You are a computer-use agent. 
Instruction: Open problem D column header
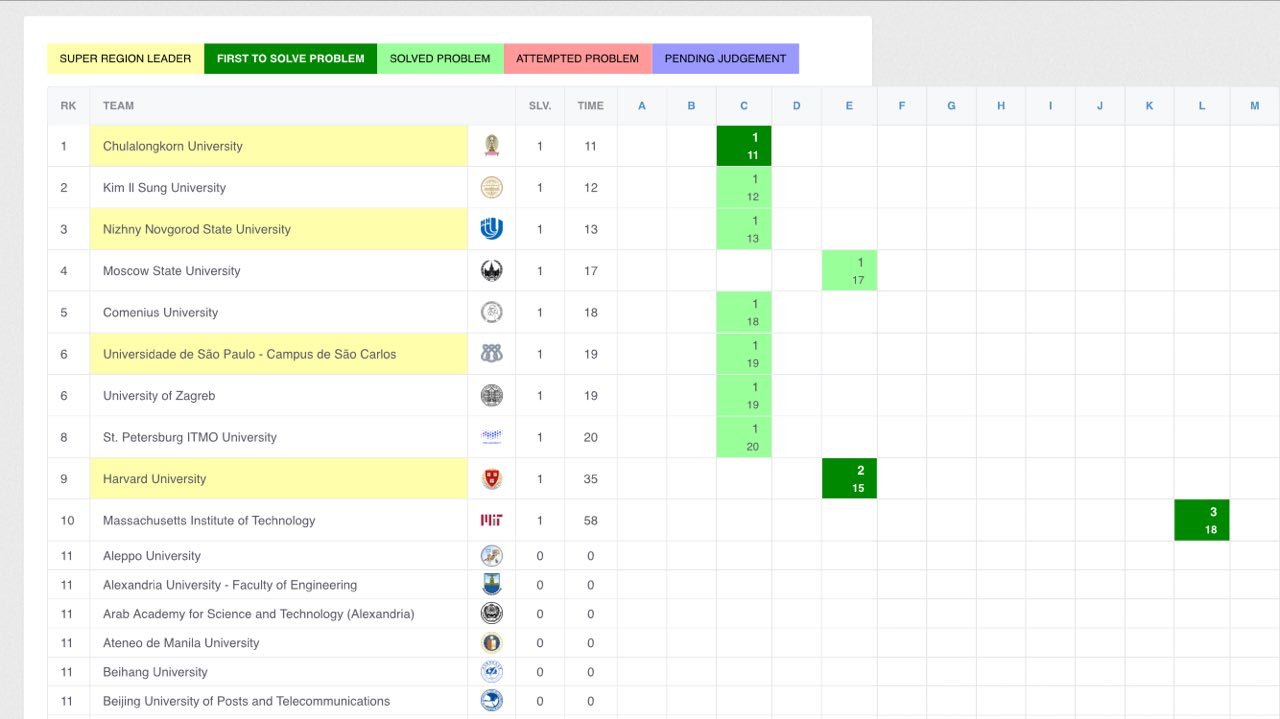[796, 106]
